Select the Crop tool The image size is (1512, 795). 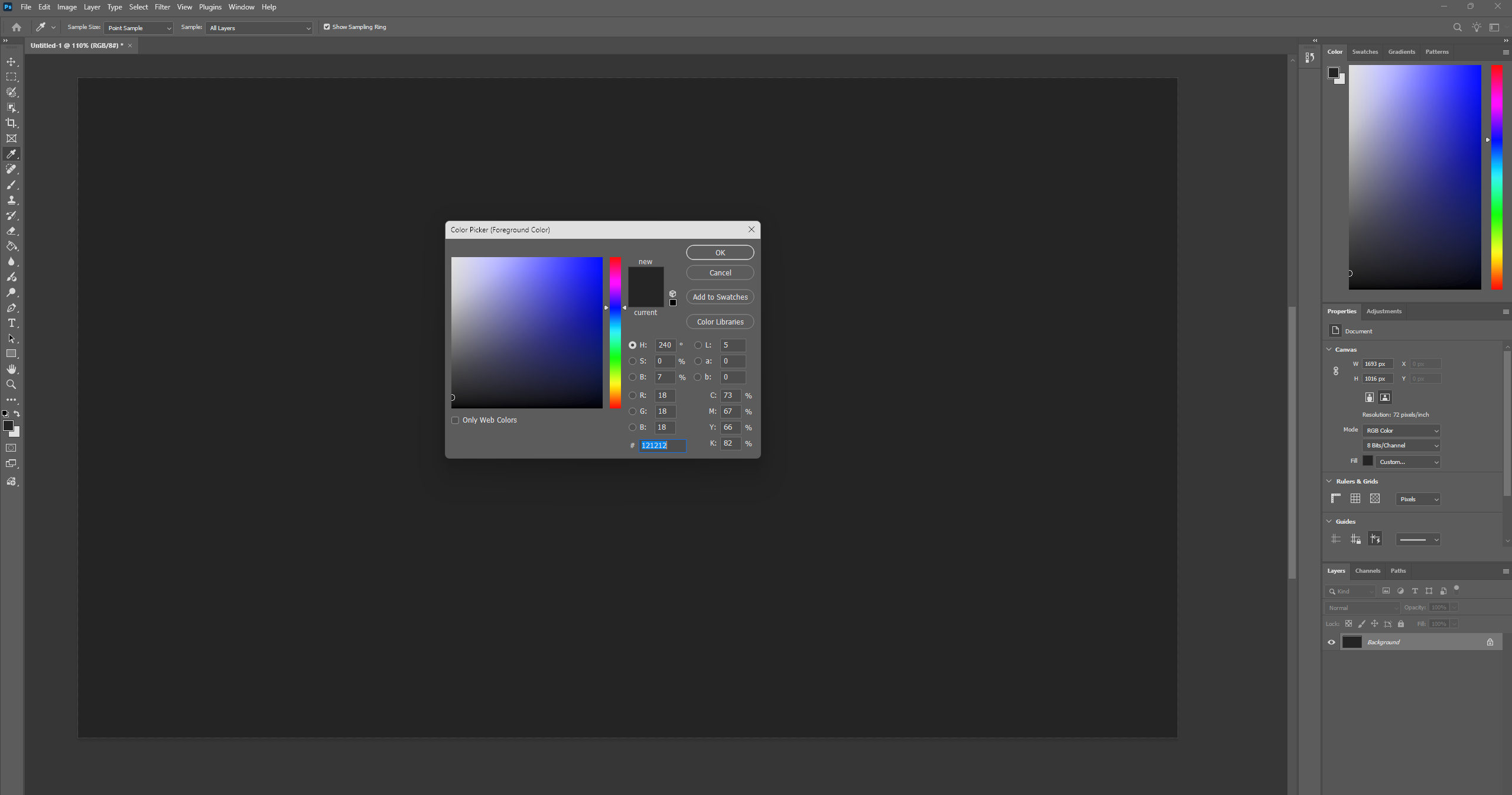[11, 123]
